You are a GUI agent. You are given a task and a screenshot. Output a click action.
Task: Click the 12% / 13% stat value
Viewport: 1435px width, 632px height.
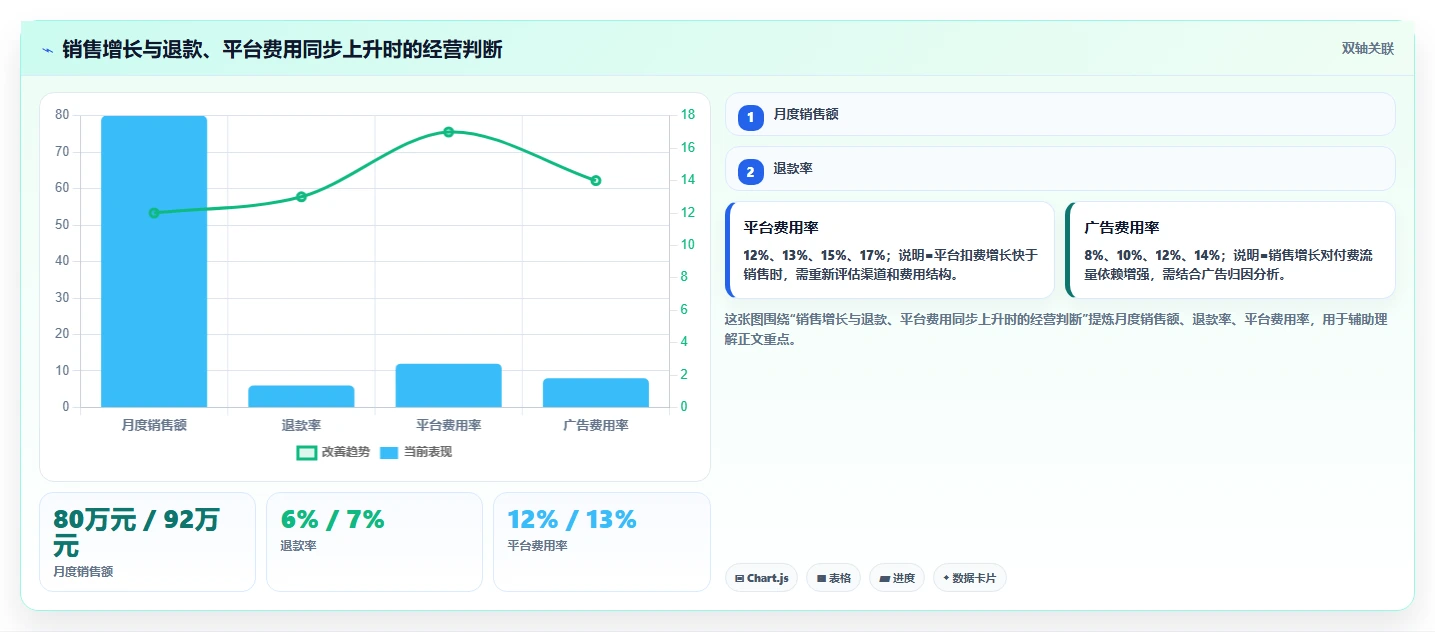572,520
